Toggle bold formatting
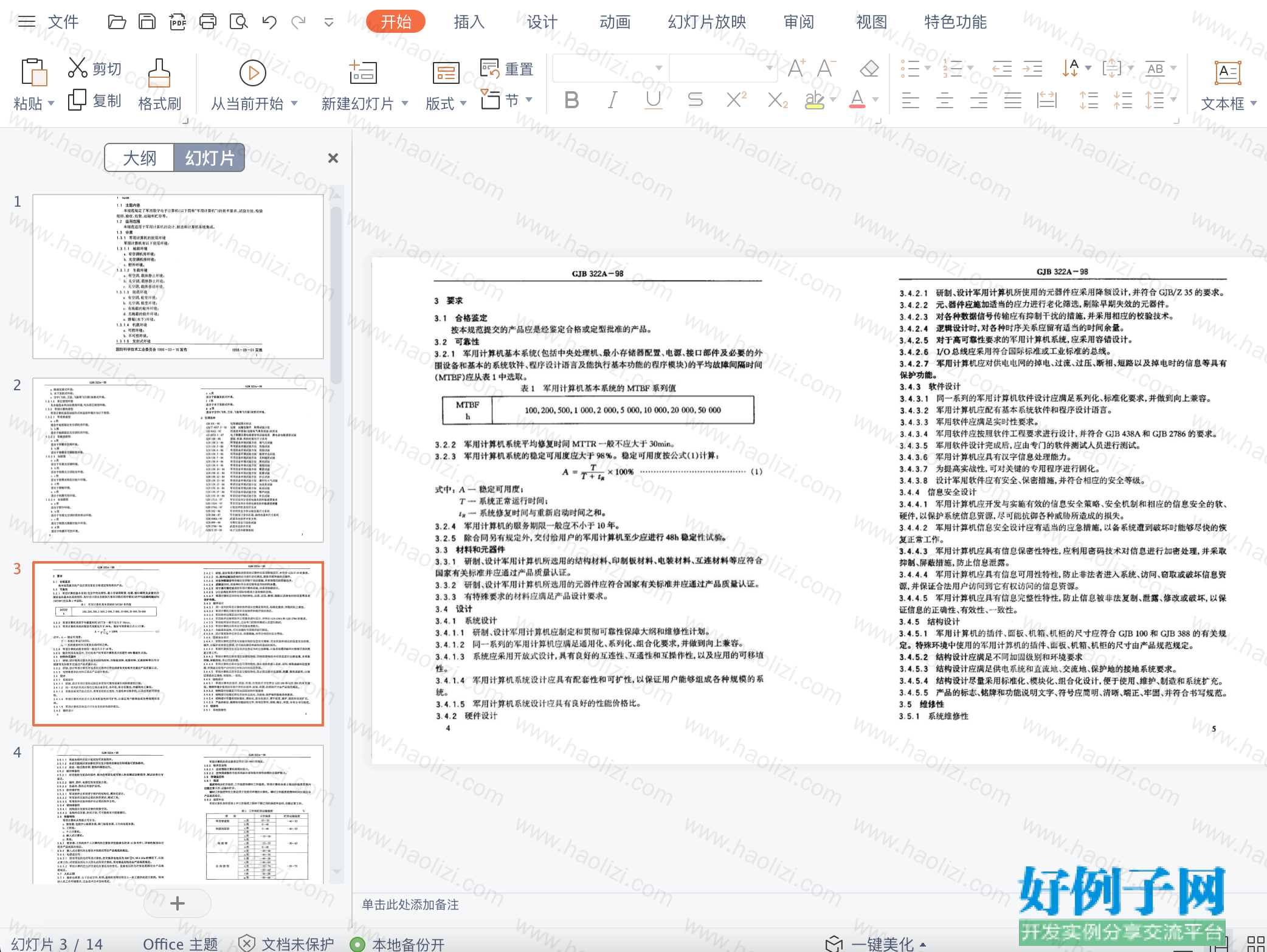Image resolution: width=1267 pixels, height=952 pixels. [x=571, y=100]
